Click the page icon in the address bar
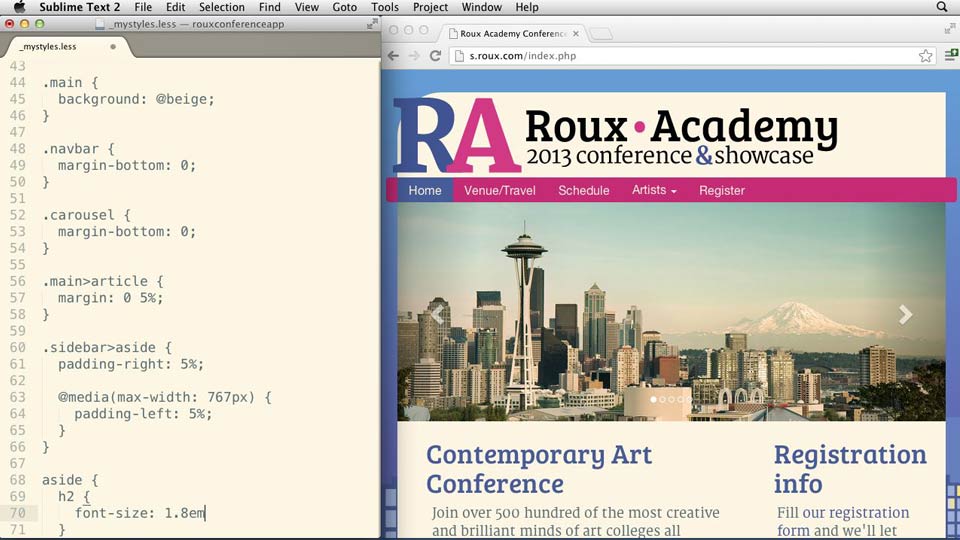Viewport: 960px width, 540px height. coord(459,56)
